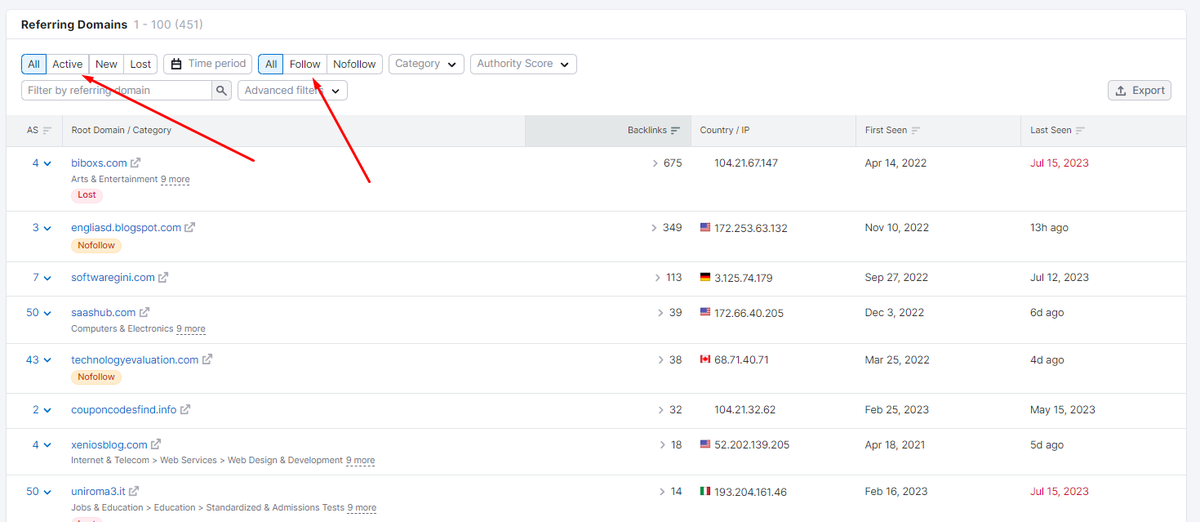Click last seen value 13h ago
Image resolution: width=1200 pixels, height=522 pixels.
[1049, 228]
